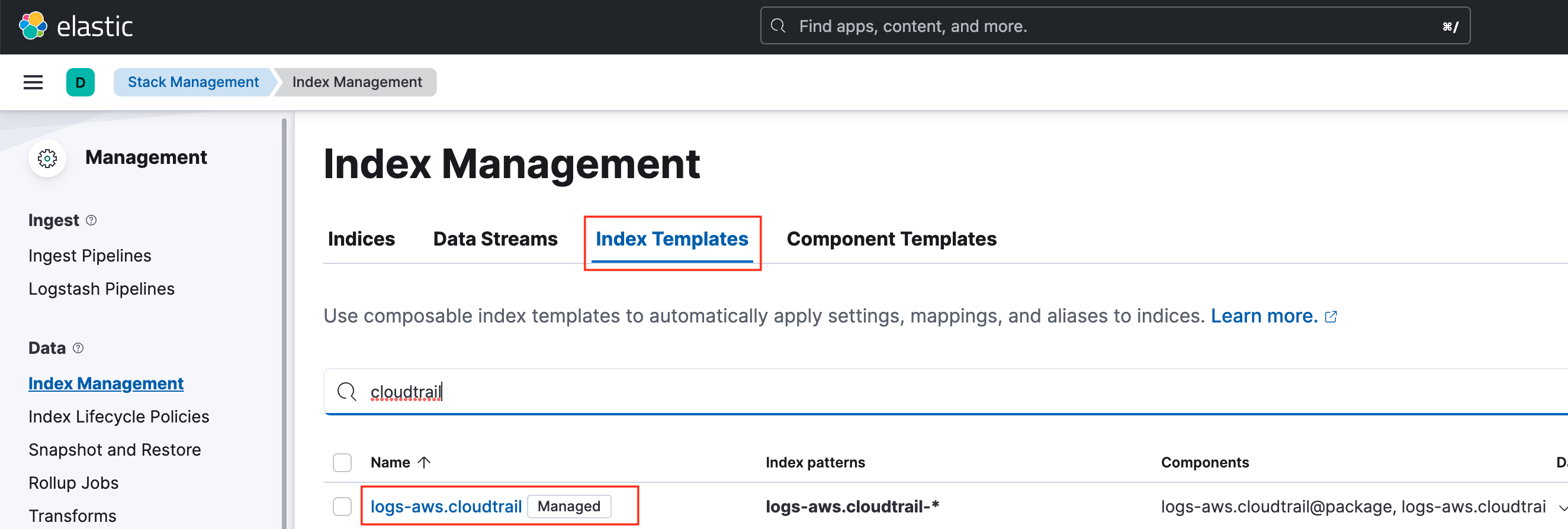Click the search magnifier in global search bar

pyautogui.click(x=778, y=26)
